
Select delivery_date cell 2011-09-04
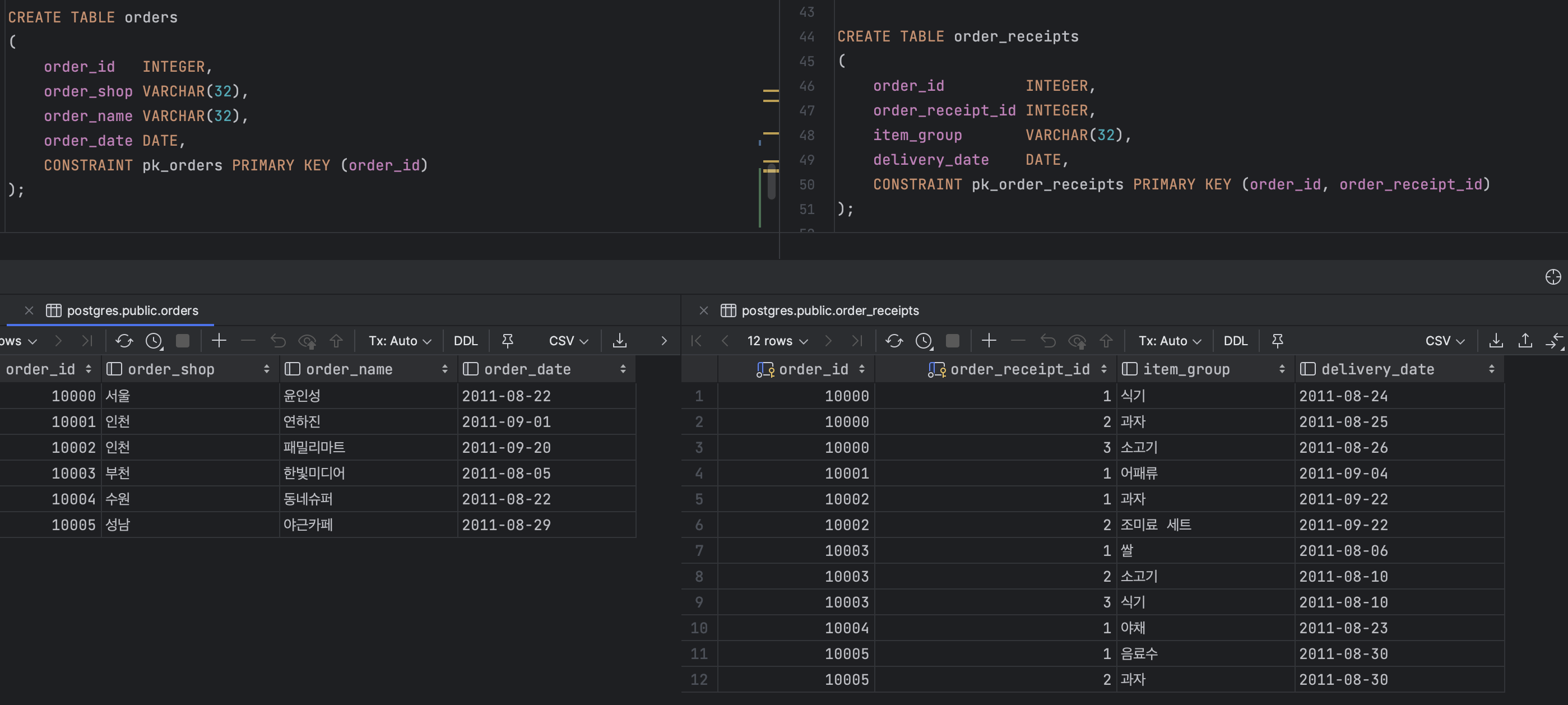1399,473
